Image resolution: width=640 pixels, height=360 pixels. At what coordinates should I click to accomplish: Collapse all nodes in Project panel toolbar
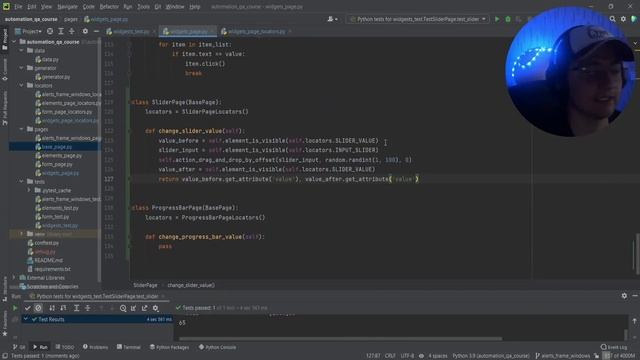coord(71,31)
